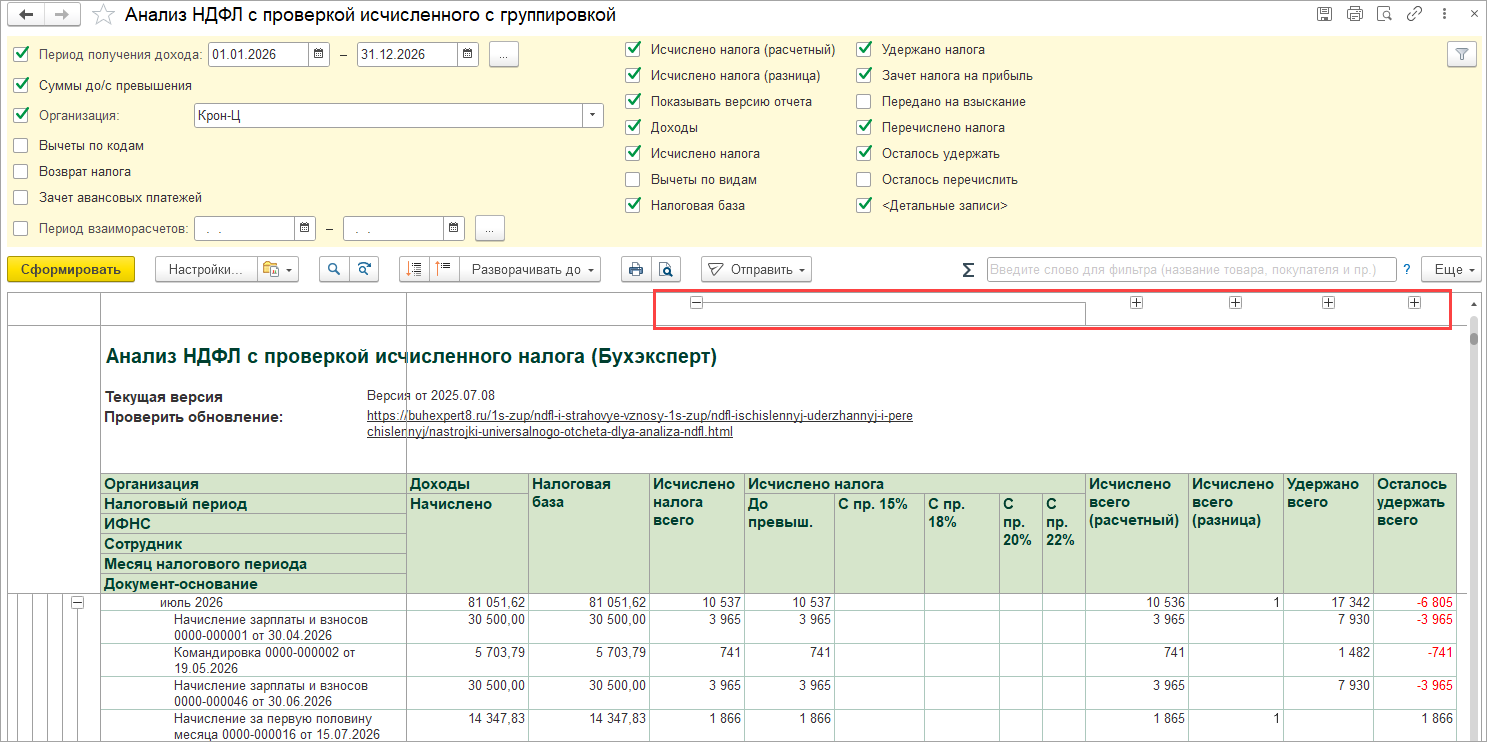
Task: Save the report with the diskette icon
Action: pos(1325,14)
